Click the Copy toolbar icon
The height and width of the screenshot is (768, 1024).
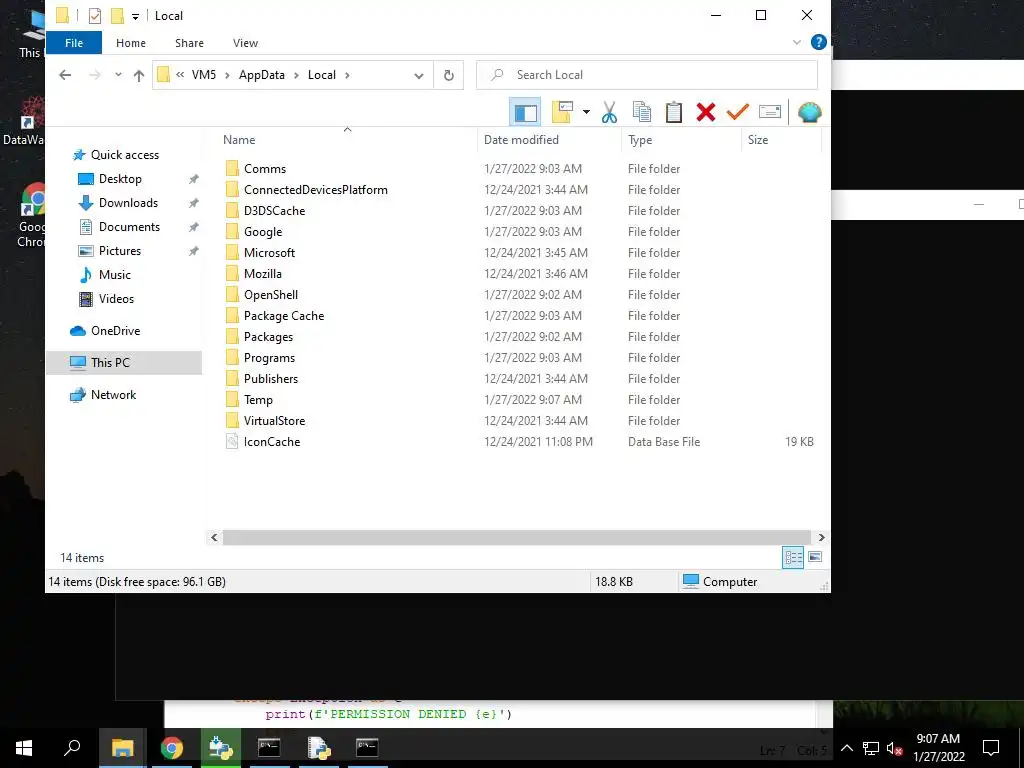[641, 112]
